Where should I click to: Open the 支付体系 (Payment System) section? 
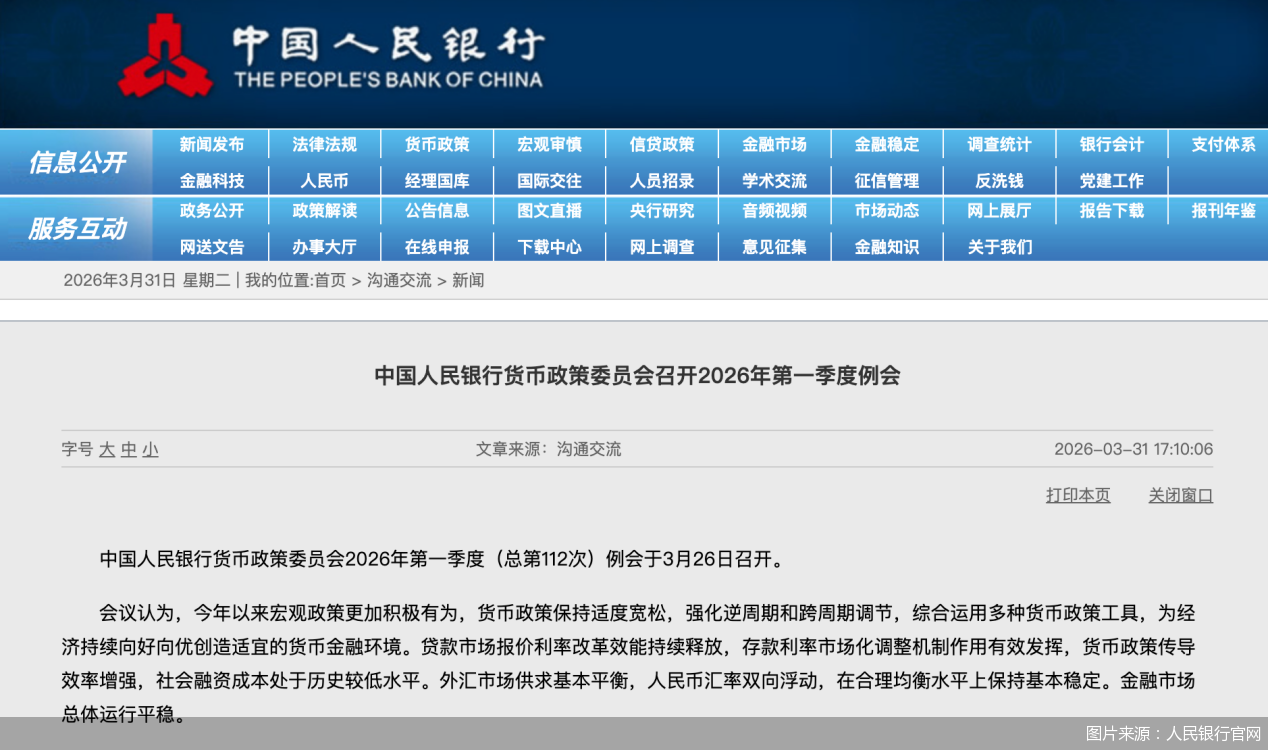(x=1223, y=144)
